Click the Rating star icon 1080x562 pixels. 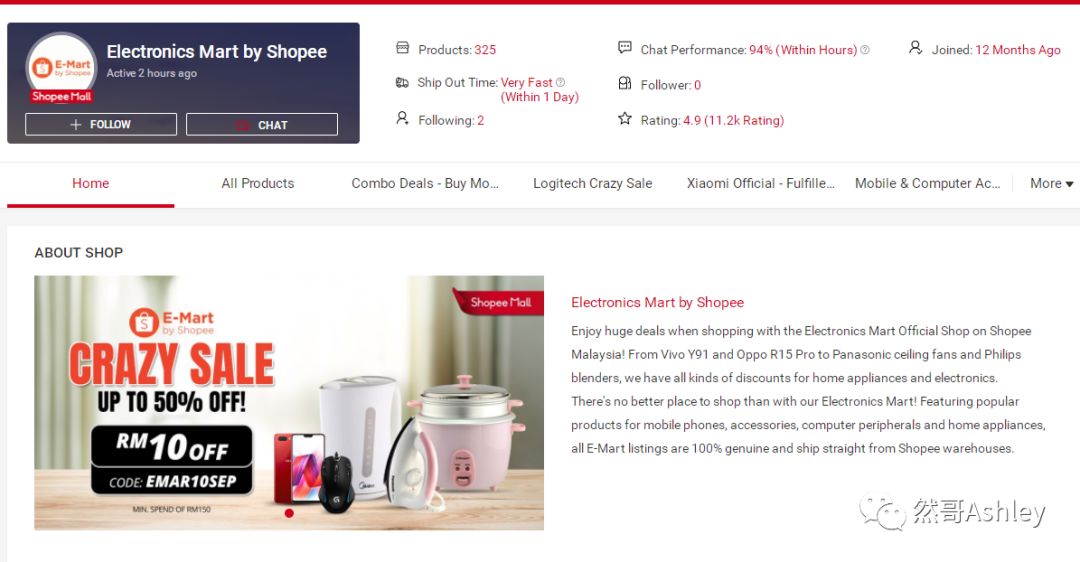(x=625, y=118)
